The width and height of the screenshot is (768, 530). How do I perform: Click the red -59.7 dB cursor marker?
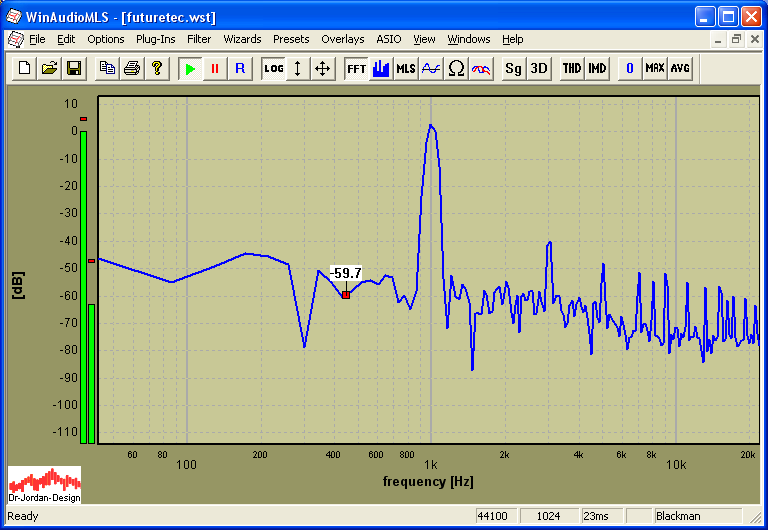346,295
